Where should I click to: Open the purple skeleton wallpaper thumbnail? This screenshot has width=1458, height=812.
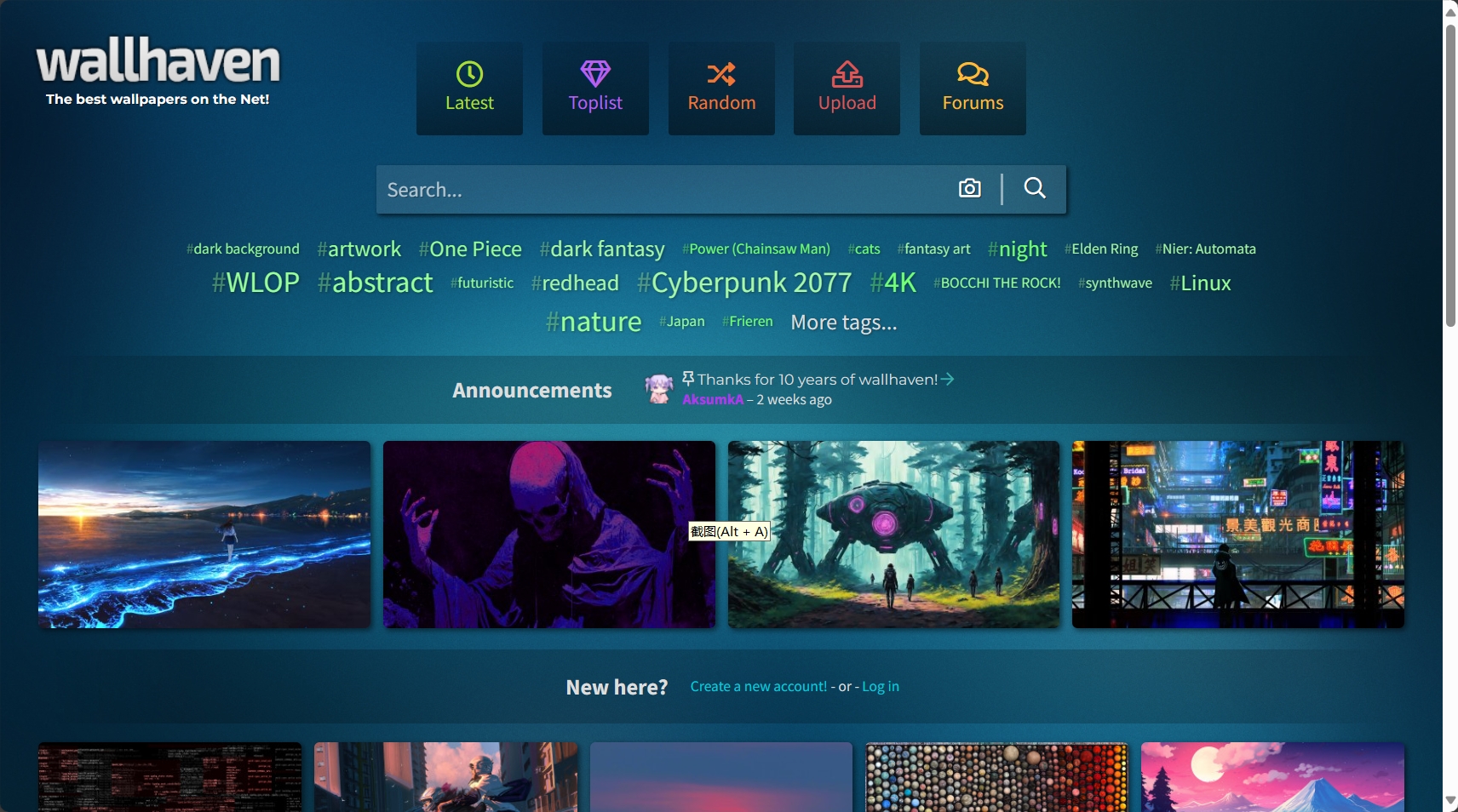548,535
